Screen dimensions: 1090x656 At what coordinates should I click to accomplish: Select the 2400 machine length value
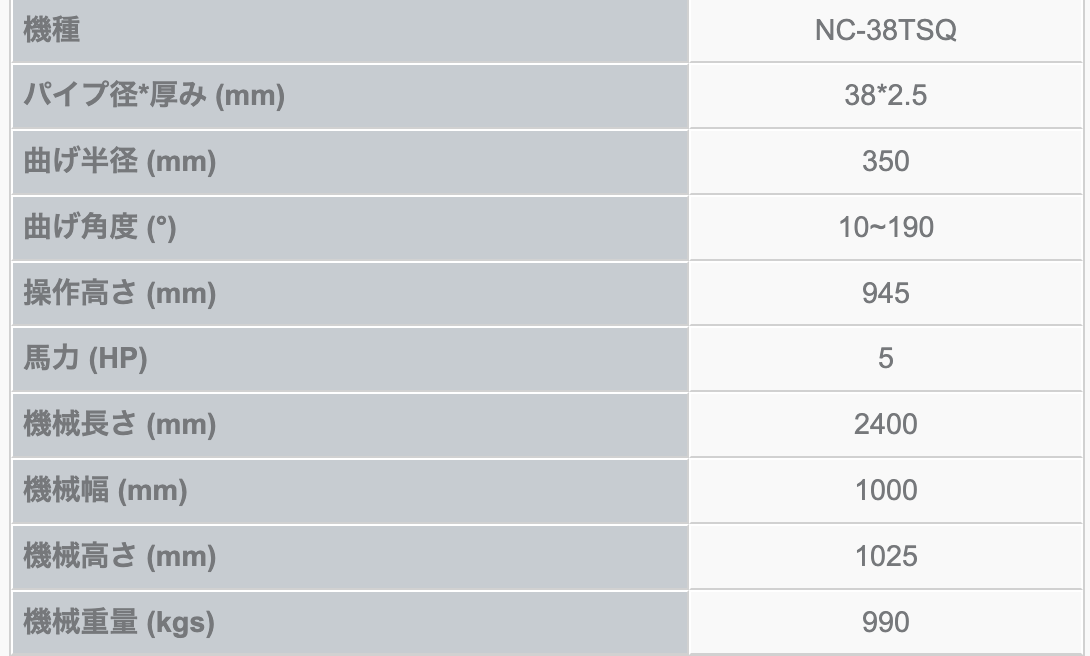pyautogui.click(x=885, y=425)
